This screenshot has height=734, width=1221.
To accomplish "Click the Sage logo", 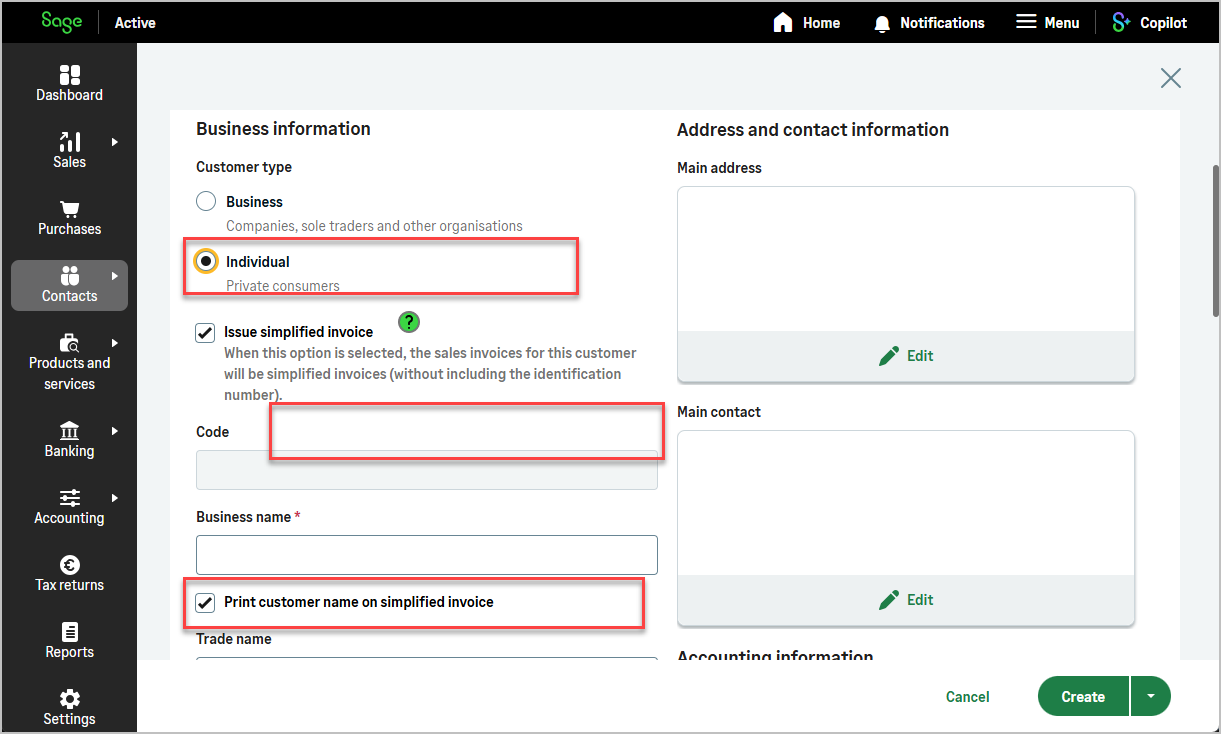I will click(x=62, y=22).
